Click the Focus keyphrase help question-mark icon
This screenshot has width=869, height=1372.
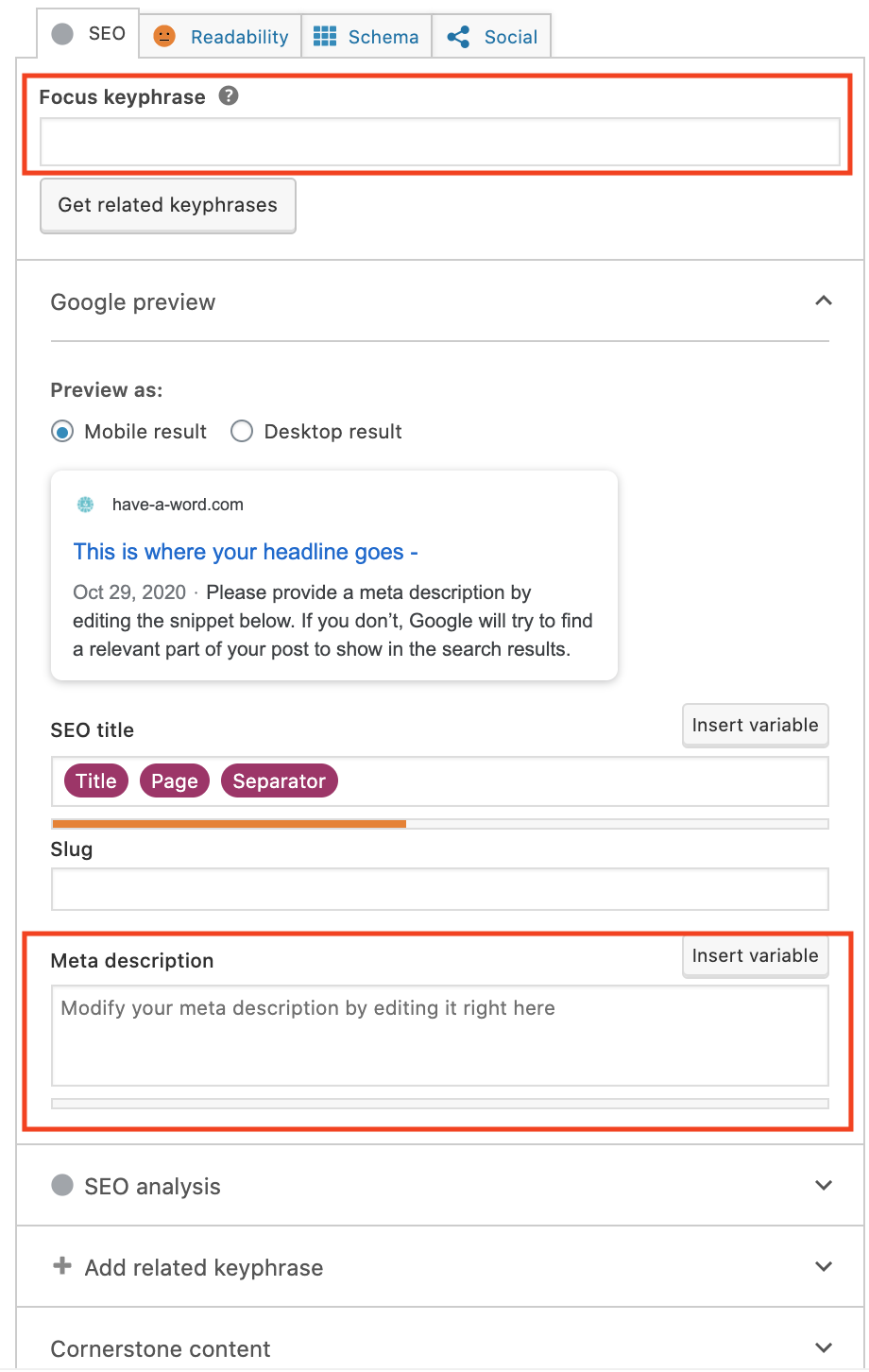click(x=229, y=95)
